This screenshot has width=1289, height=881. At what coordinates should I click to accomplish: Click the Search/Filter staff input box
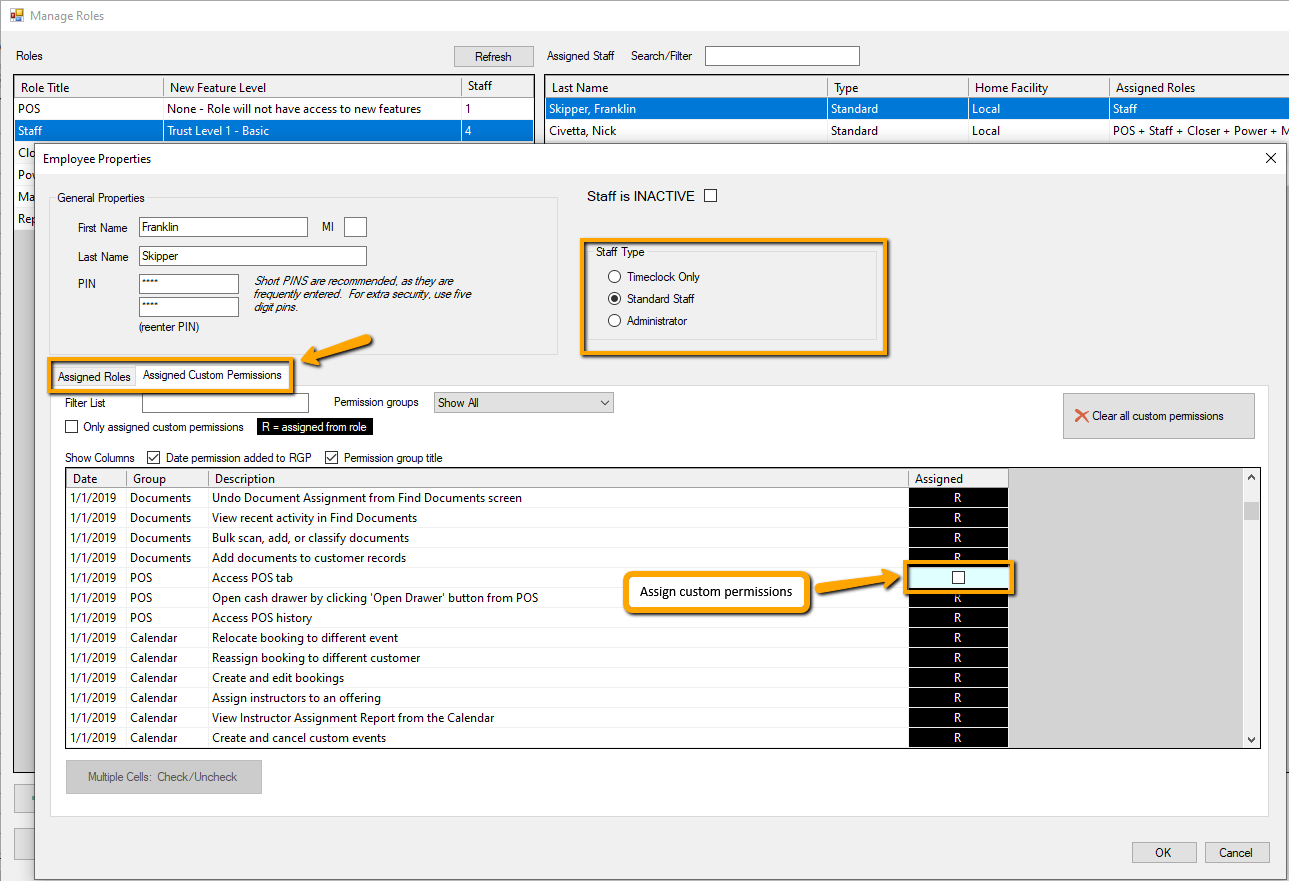point(781,56)
